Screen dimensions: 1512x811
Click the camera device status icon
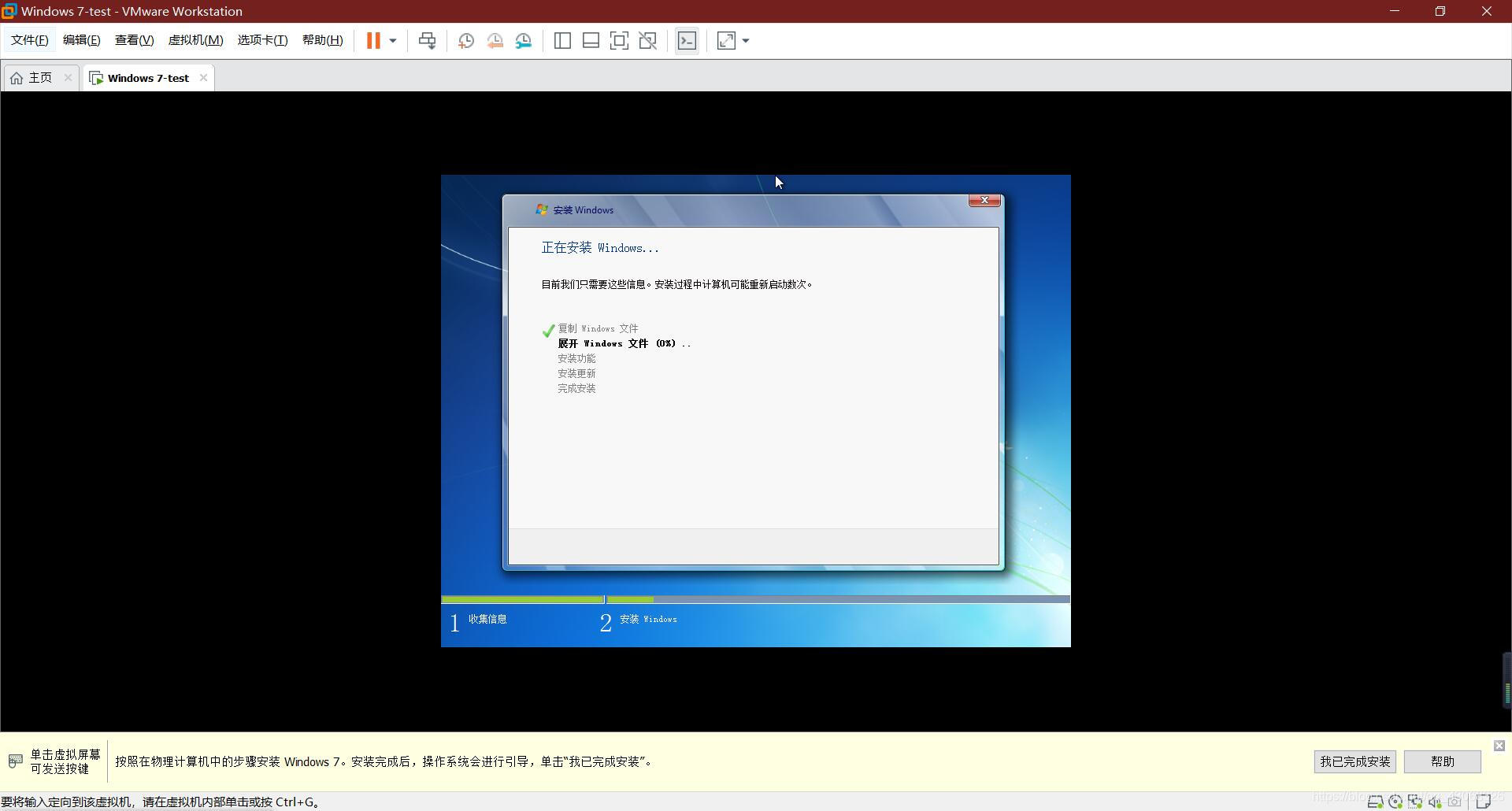coord(1455,802)
